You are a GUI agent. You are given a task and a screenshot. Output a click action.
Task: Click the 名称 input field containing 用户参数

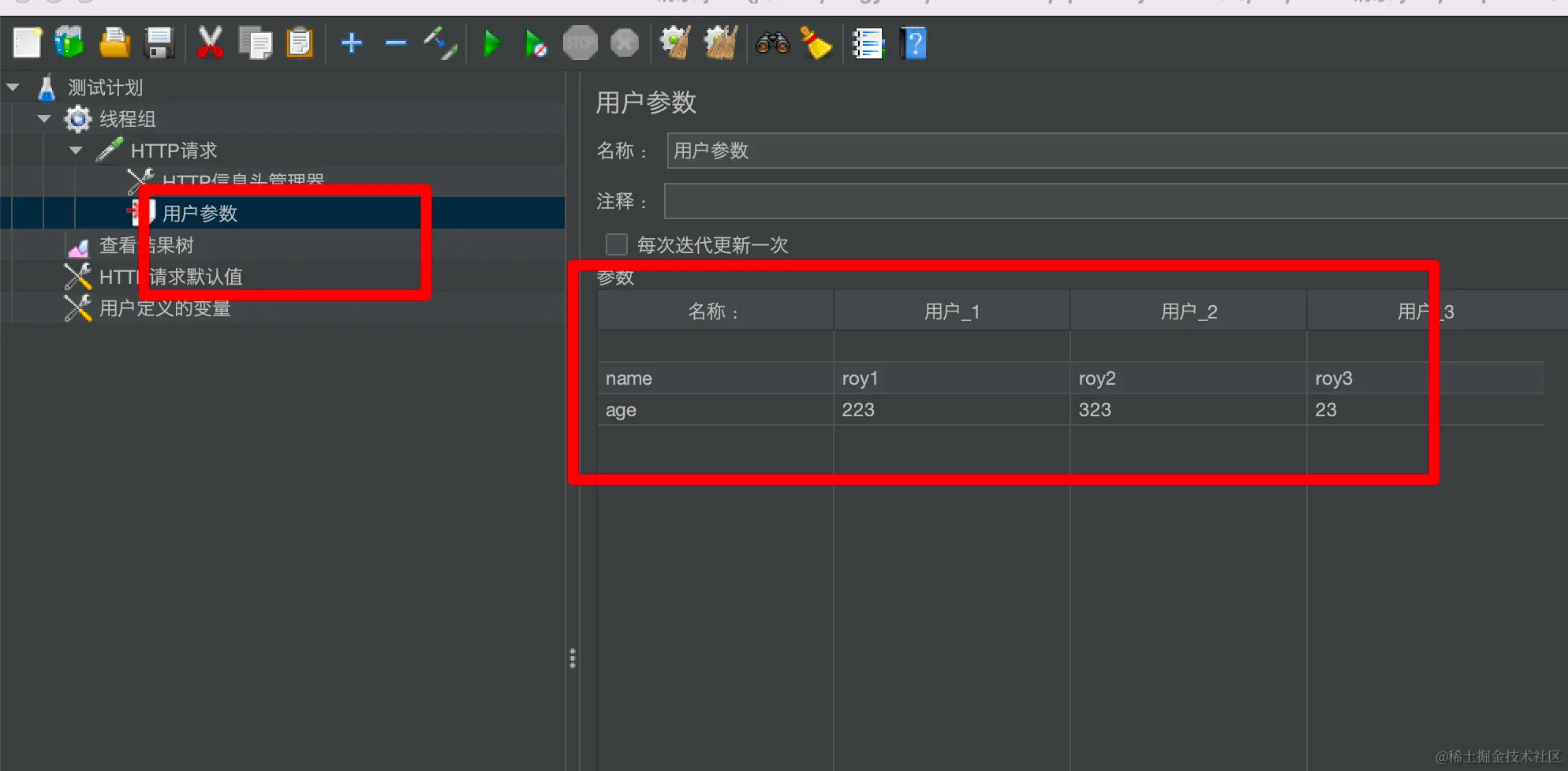pyautogui.click(x=1117, y=151)
